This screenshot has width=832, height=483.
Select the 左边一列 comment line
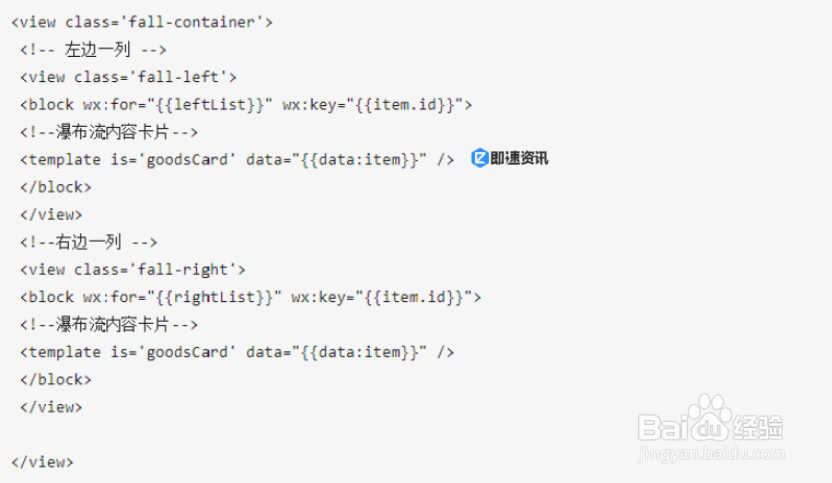point(91,49)
